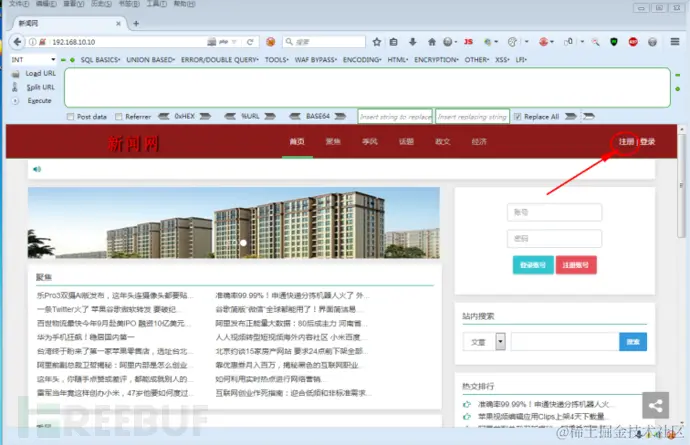Focus the Insert string to replace field

395,117
